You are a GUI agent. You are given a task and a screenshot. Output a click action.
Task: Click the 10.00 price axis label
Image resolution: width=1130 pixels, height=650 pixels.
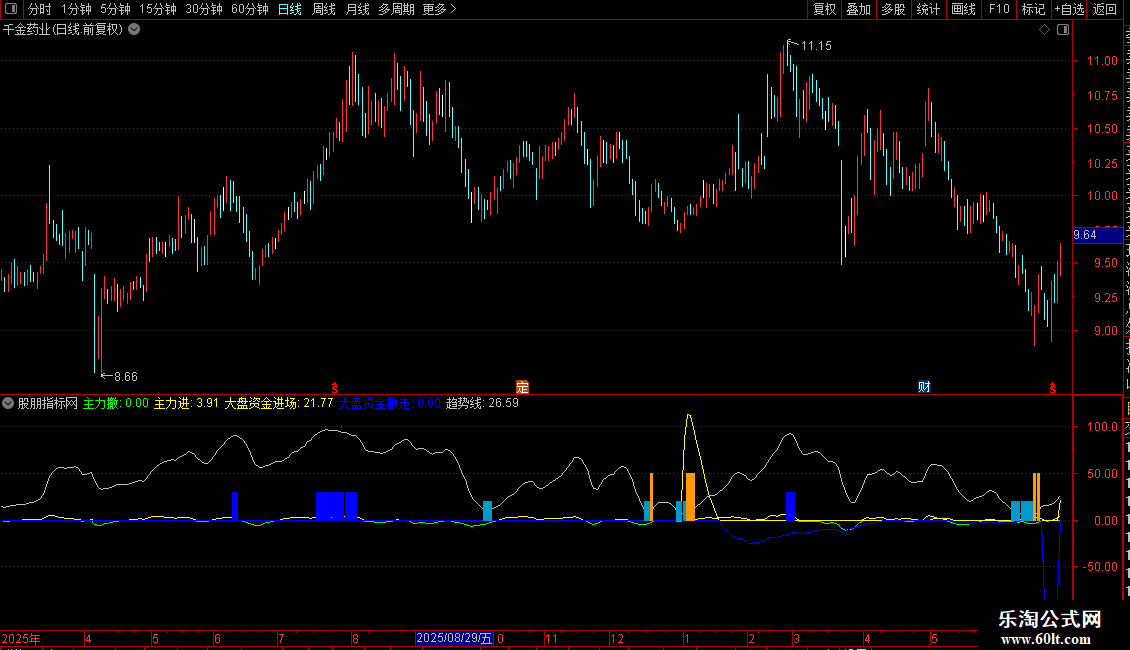pyautogui.click(x=1102, y=196)
